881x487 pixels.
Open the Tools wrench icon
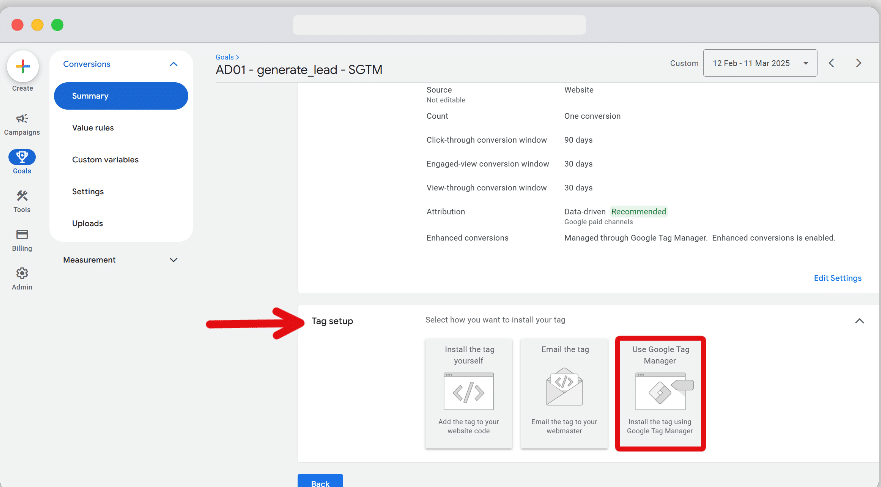pos(22,195)
